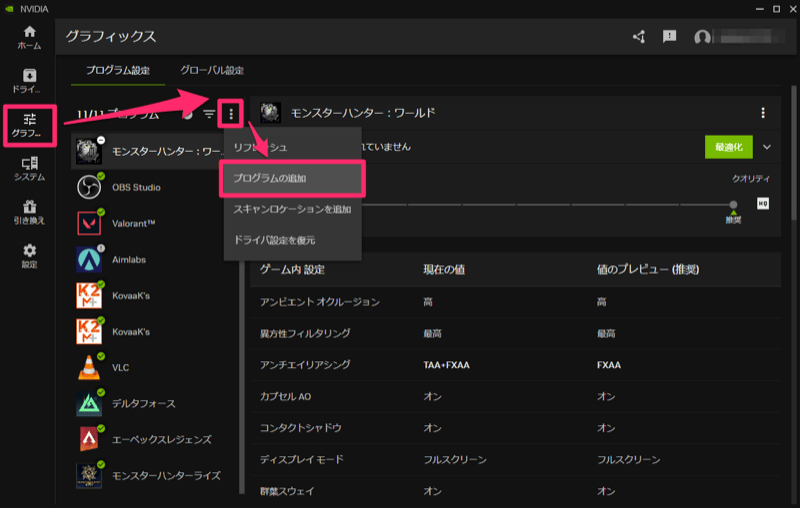Click the filter icon above program list
800x508 pixels.
click(209, 114)
